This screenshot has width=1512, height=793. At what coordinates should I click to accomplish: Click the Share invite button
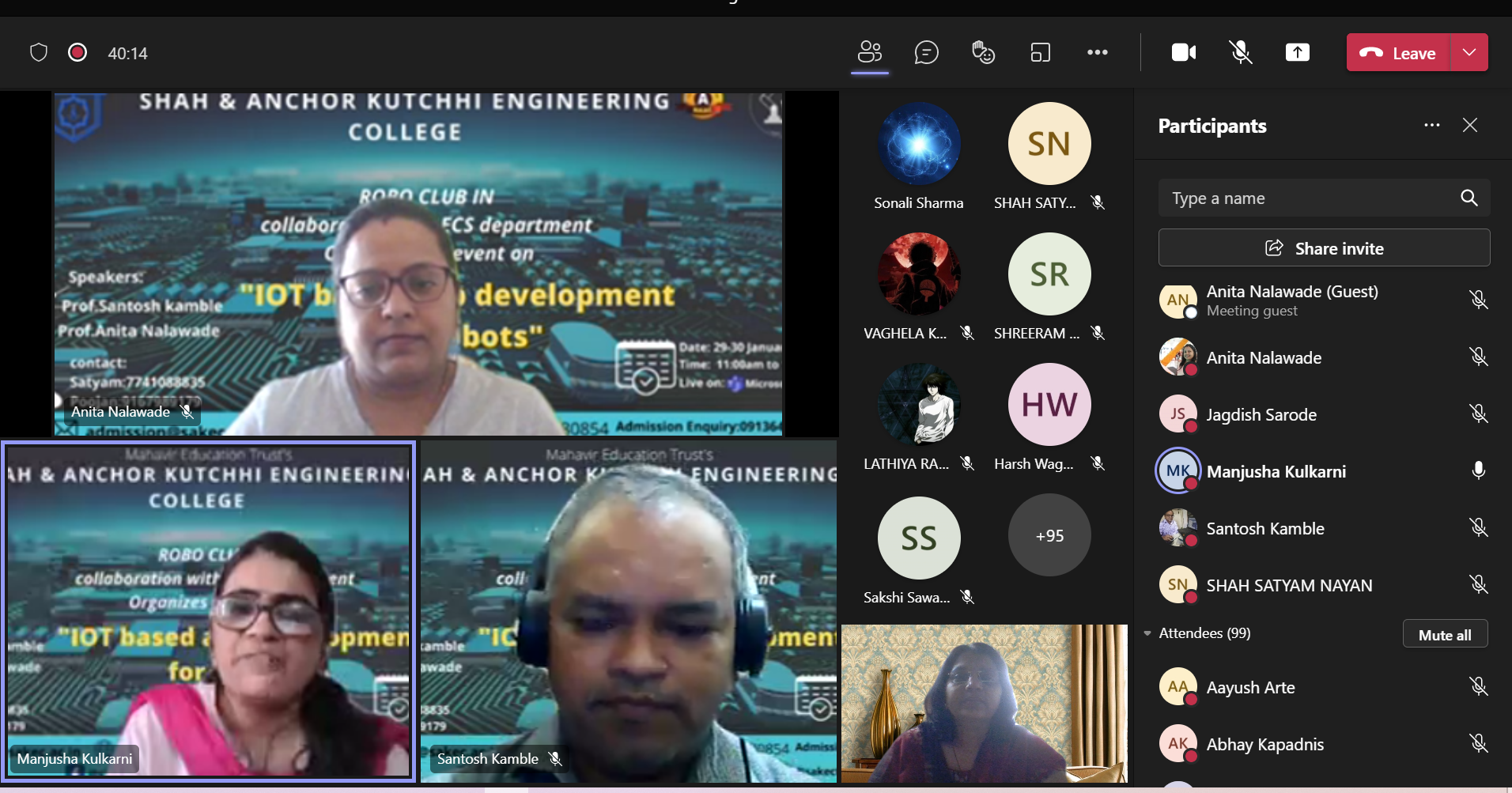point(1324,248)
